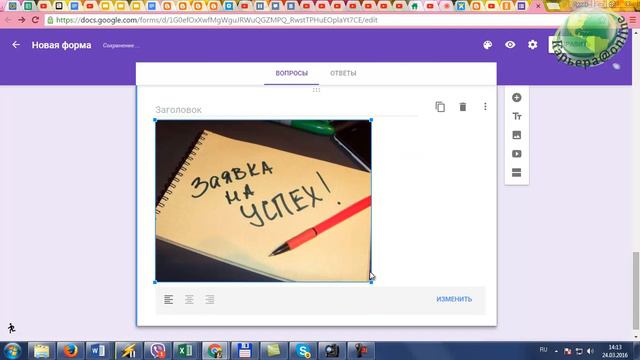Open file explorer from the taskbar

click(41, 351)
